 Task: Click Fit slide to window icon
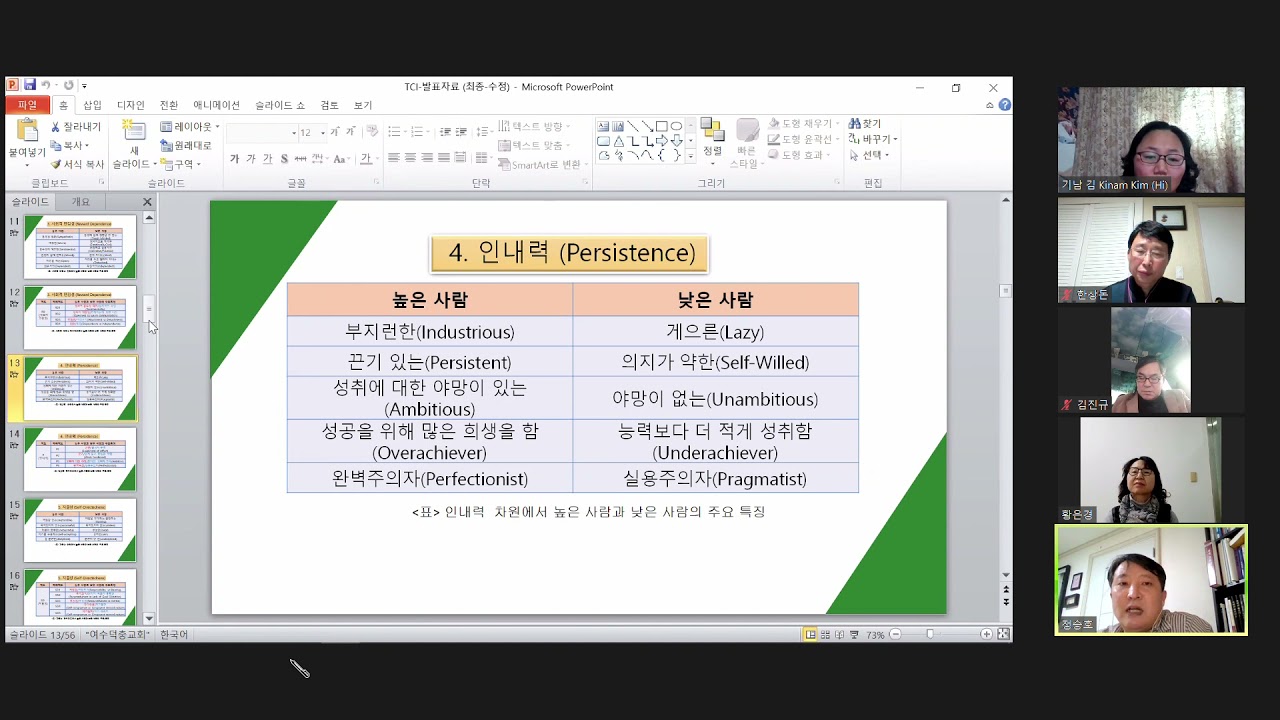tap(1003, 634)
